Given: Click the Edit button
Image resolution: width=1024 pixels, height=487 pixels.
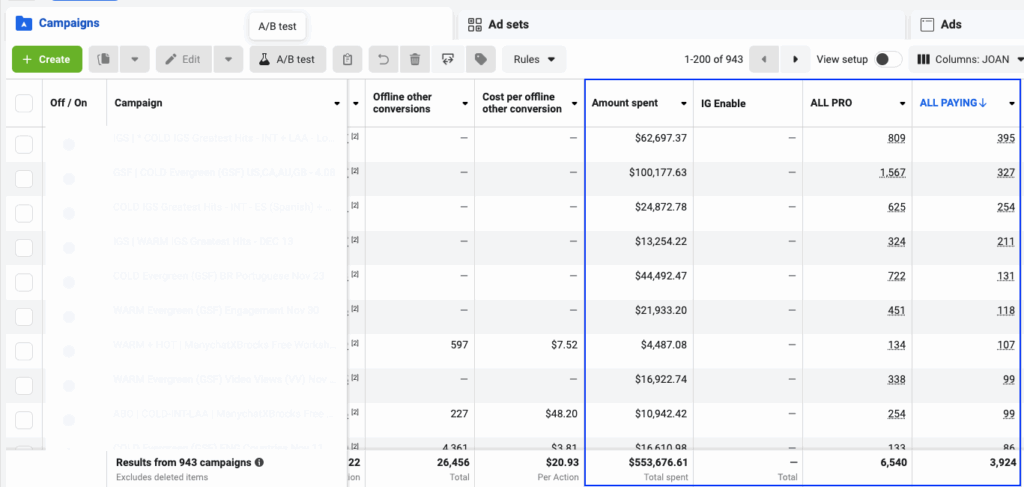Looking at the screenshot, I should point(184,59).
